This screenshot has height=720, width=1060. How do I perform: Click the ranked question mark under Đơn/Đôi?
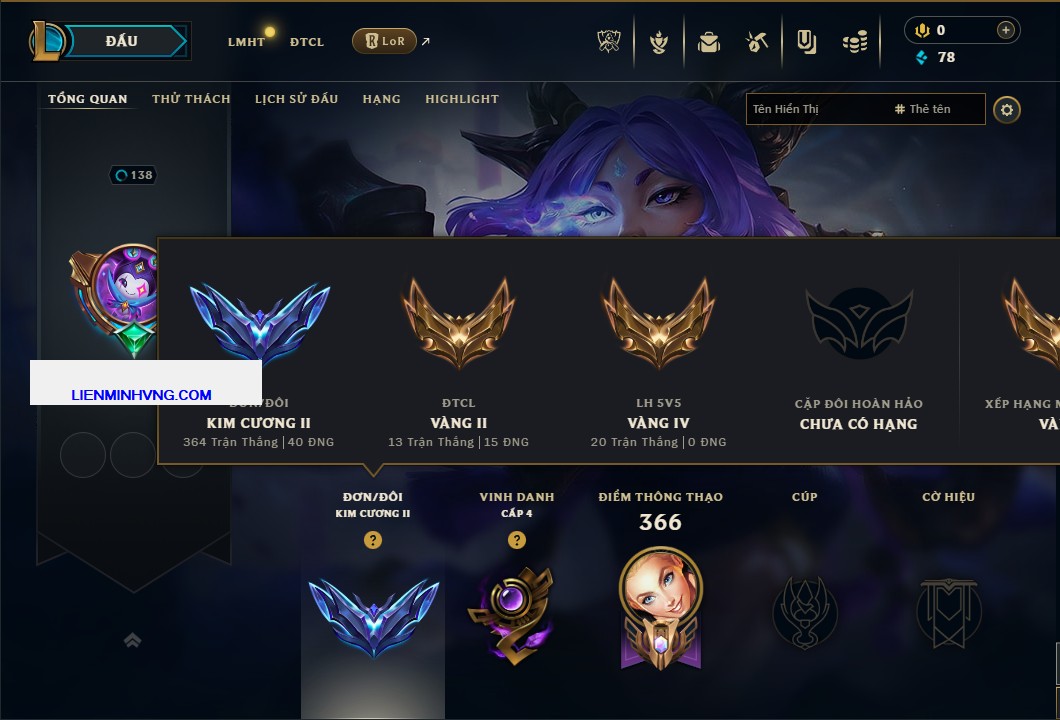point(372,539)
